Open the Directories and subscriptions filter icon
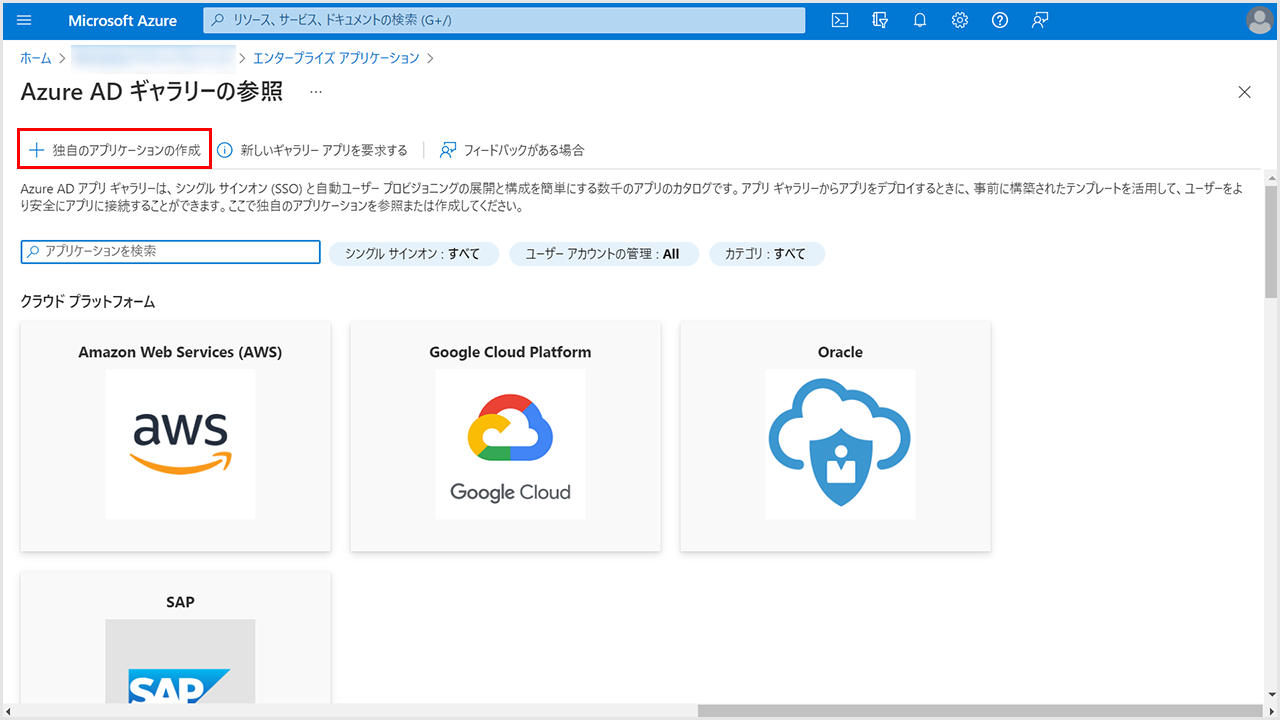 [x=880, y=20]
